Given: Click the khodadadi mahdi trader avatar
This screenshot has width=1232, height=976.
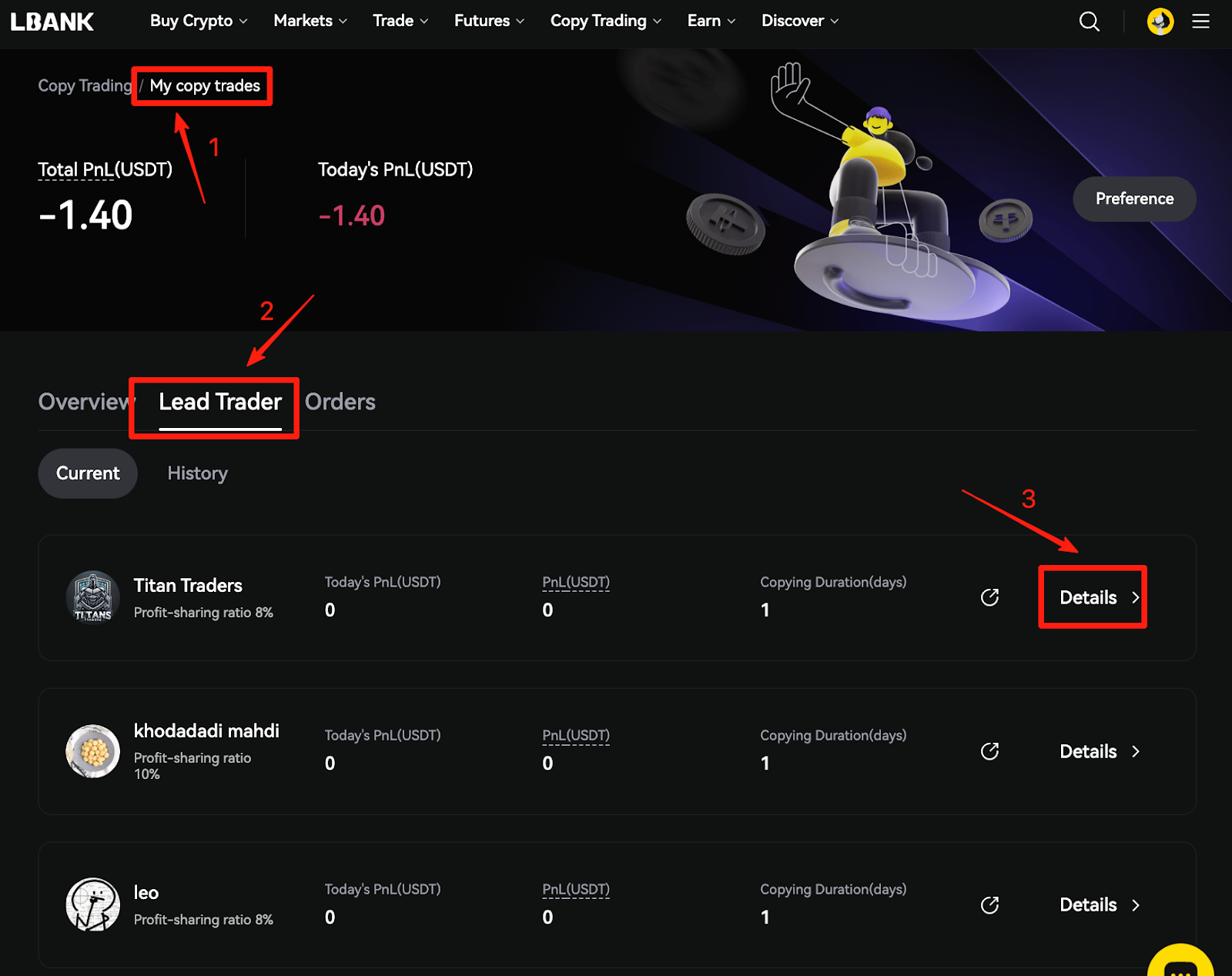Looking at the screenshot, I should pyautogui.click(x=92, y=751).
